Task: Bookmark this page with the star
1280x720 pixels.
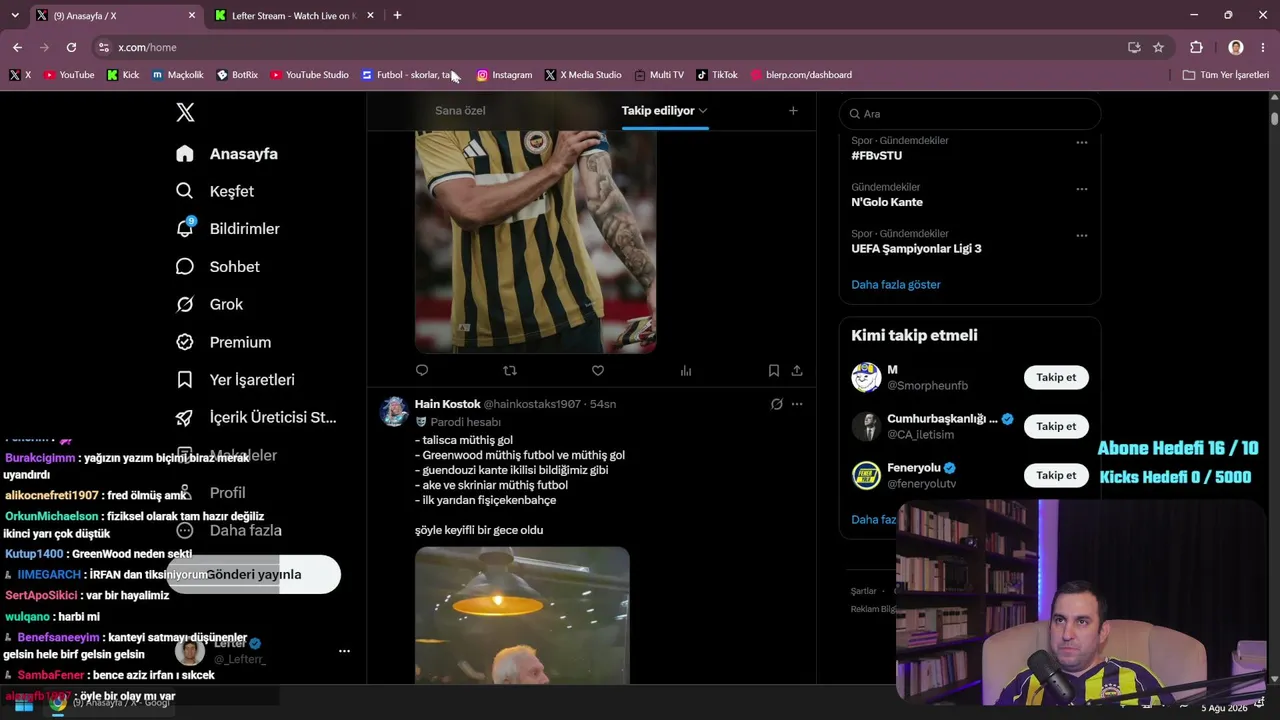Action: [1158, 47]
